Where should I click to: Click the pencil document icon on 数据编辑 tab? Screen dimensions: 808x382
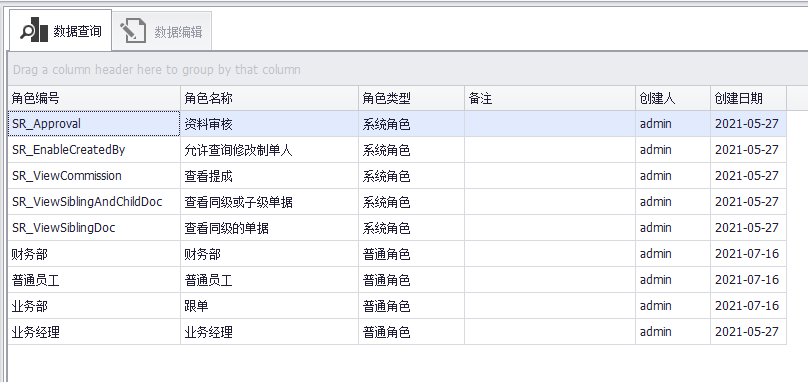coord(133,31)
